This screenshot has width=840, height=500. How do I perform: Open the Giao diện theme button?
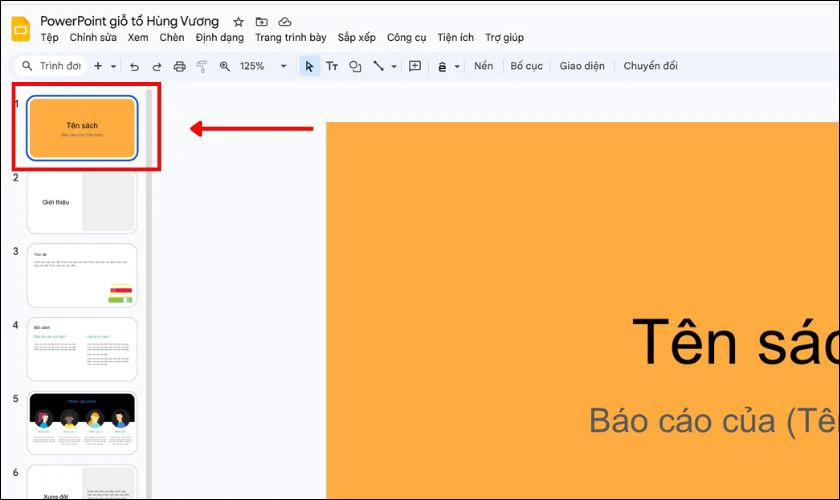(x=582, y=66)
